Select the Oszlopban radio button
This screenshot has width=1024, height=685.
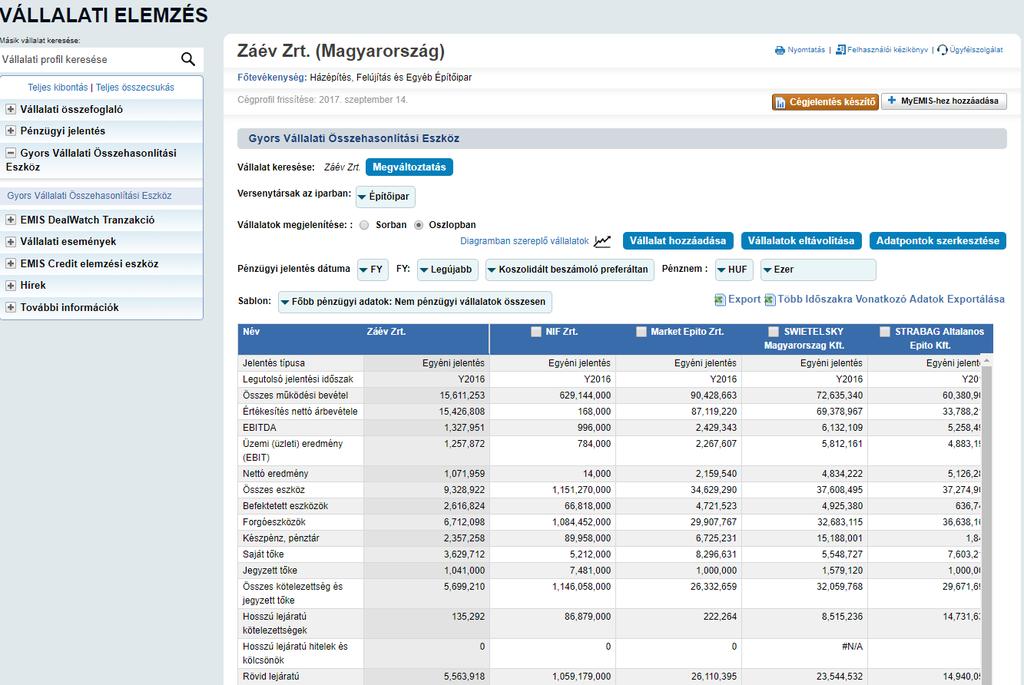click(x=419, y=225)
